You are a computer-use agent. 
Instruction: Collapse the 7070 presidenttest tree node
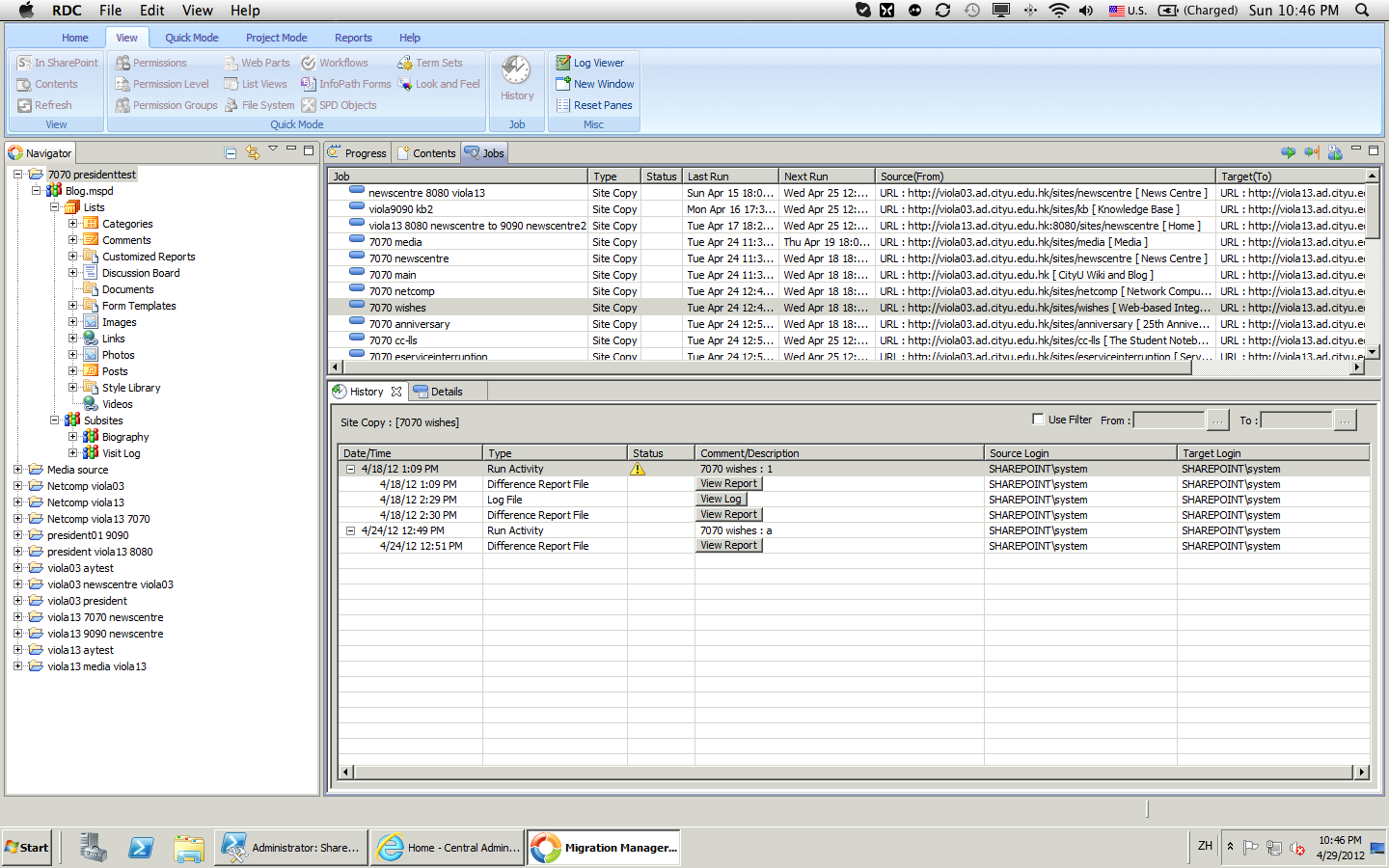(17, 175)
